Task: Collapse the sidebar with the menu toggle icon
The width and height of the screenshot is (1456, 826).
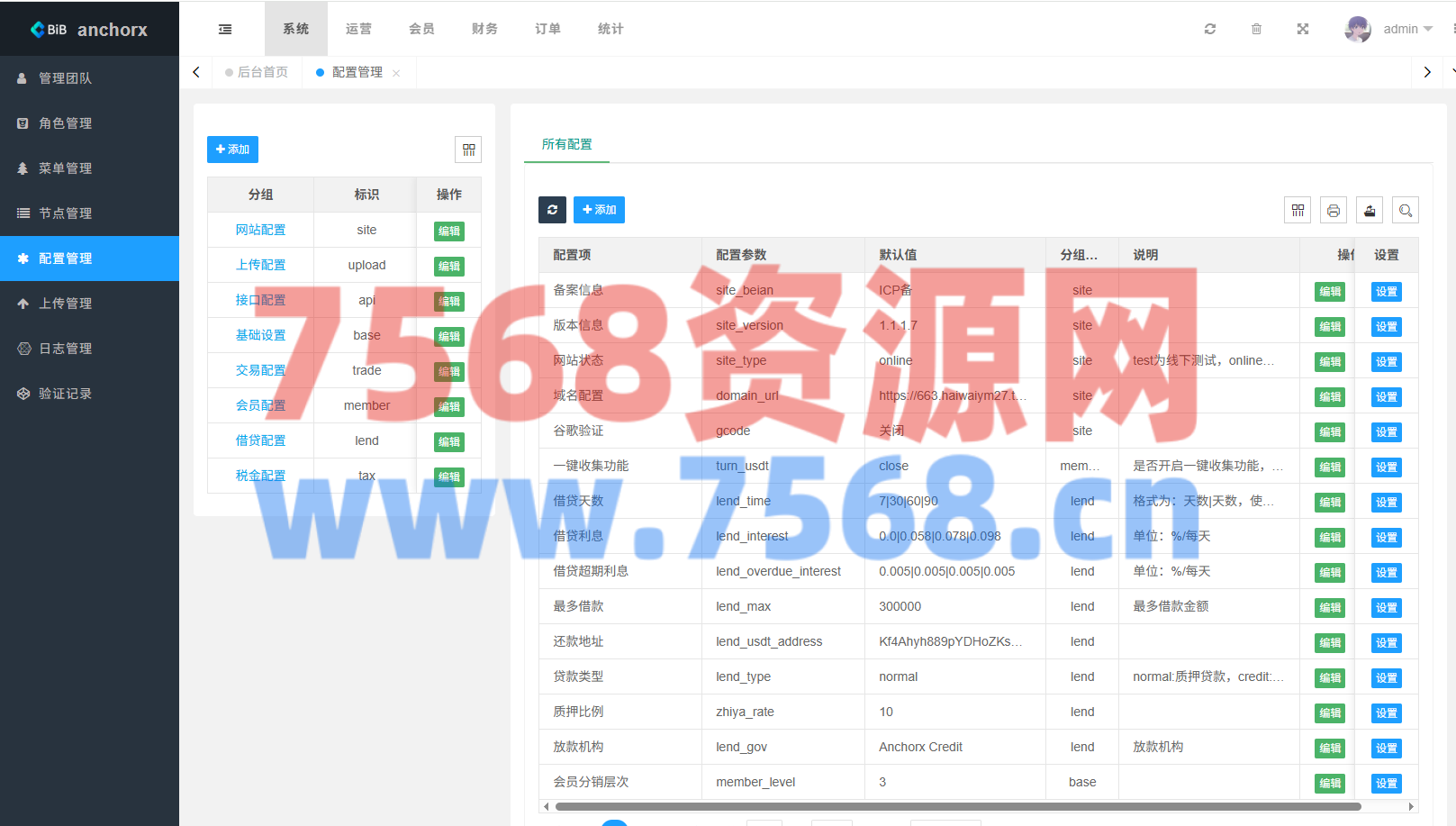Action: point(225,29)
